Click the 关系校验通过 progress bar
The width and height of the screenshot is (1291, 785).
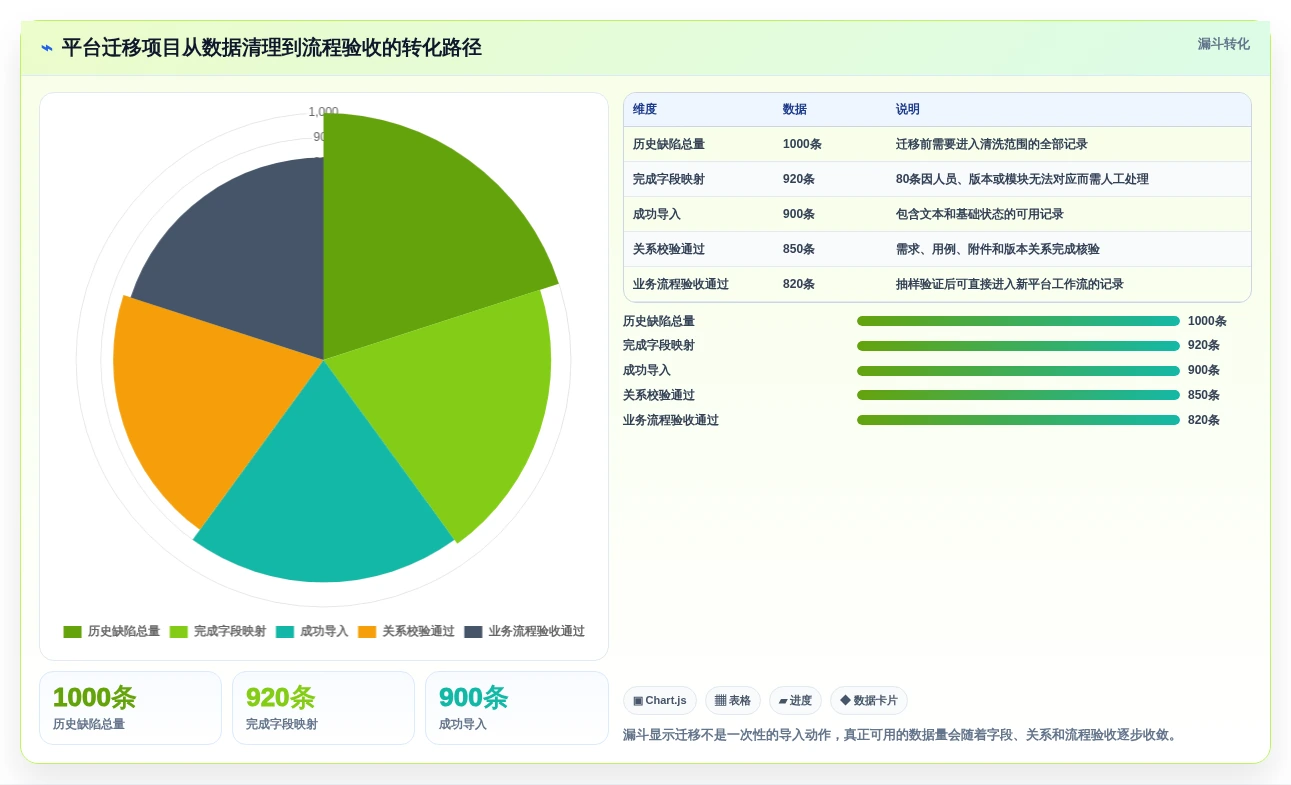1018,395
